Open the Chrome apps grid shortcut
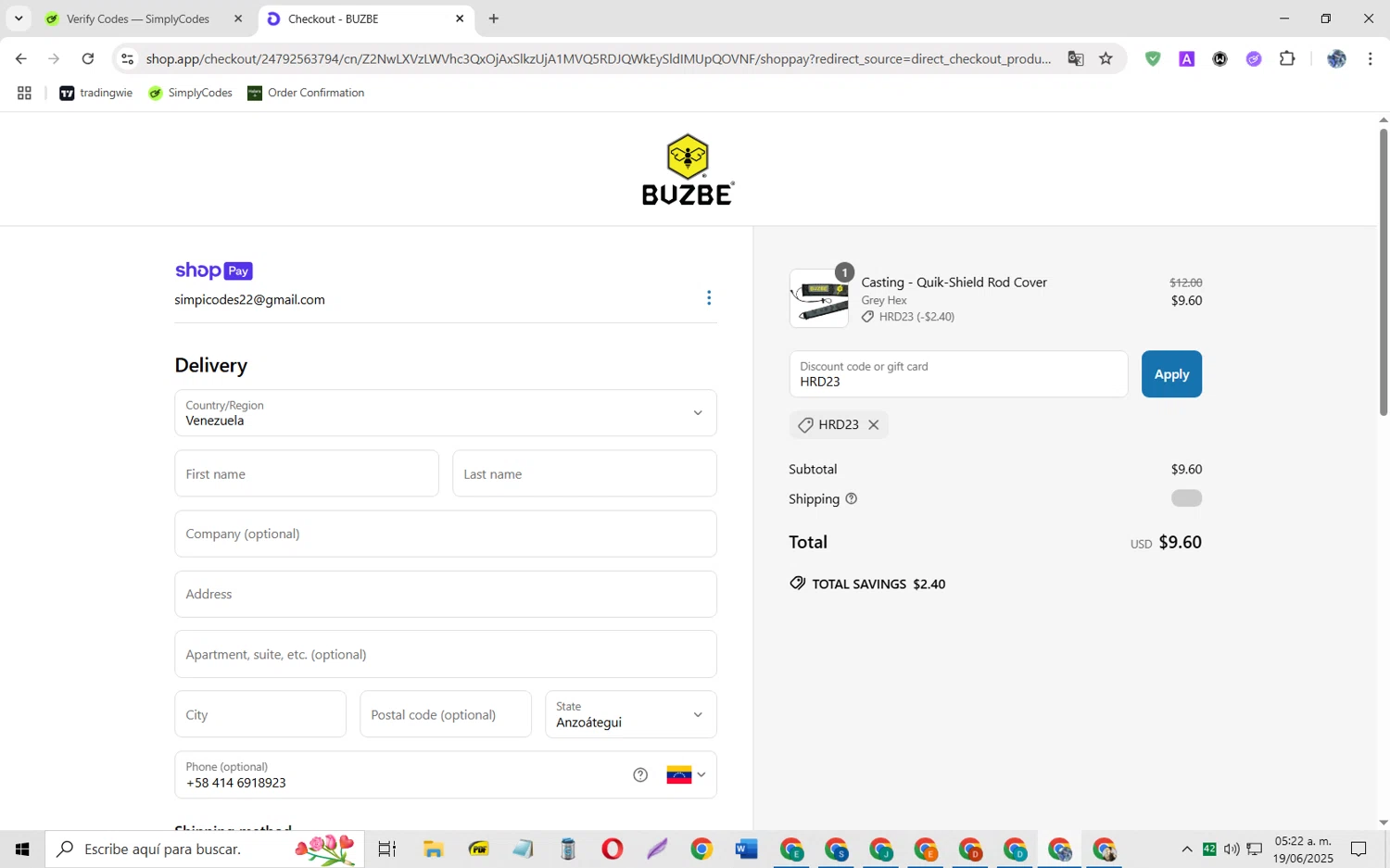Screen dimensions: 1390x868 tap(24, 93)
